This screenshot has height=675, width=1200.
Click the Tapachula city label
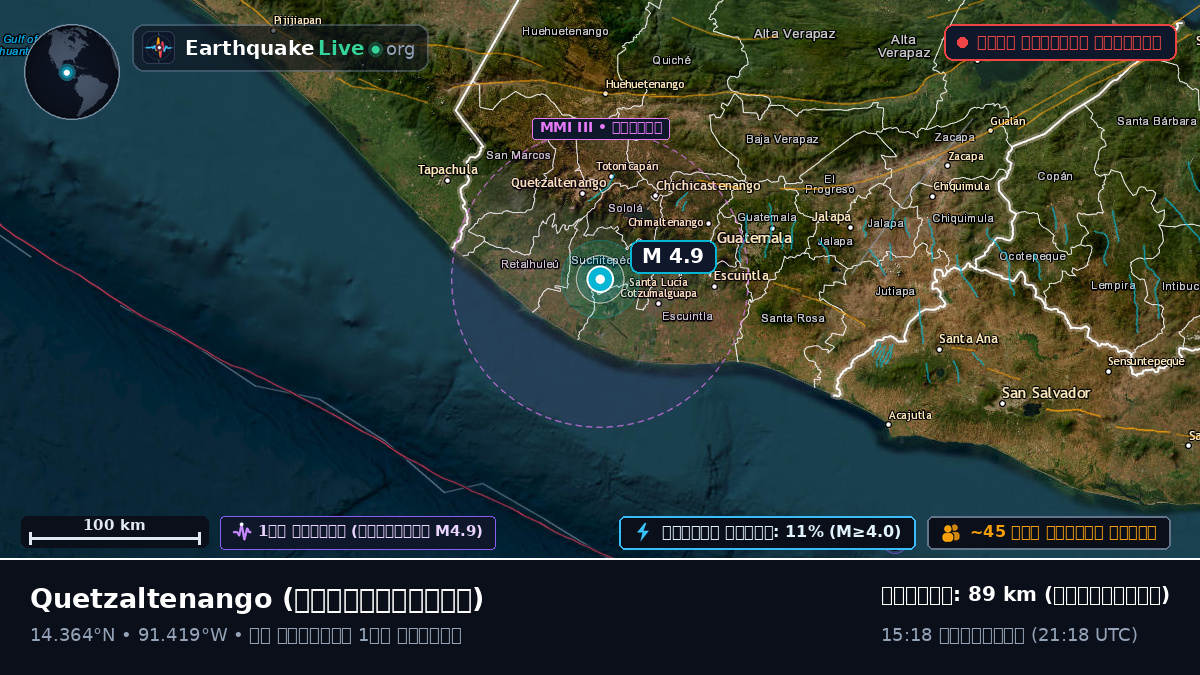448,170
